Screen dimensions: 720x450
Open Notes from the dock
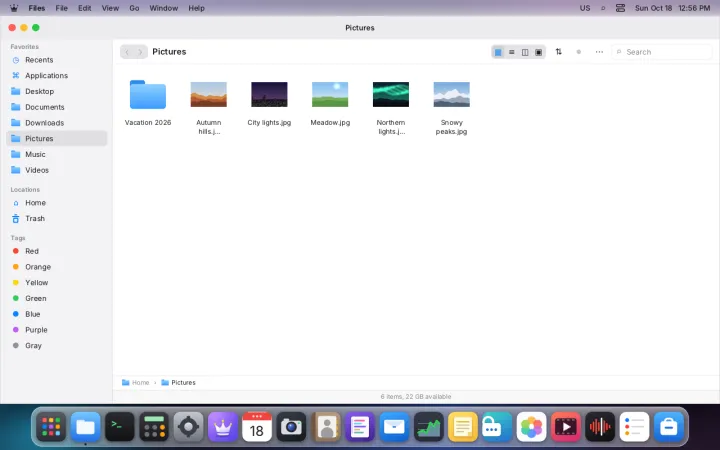[x=463, y=427]
